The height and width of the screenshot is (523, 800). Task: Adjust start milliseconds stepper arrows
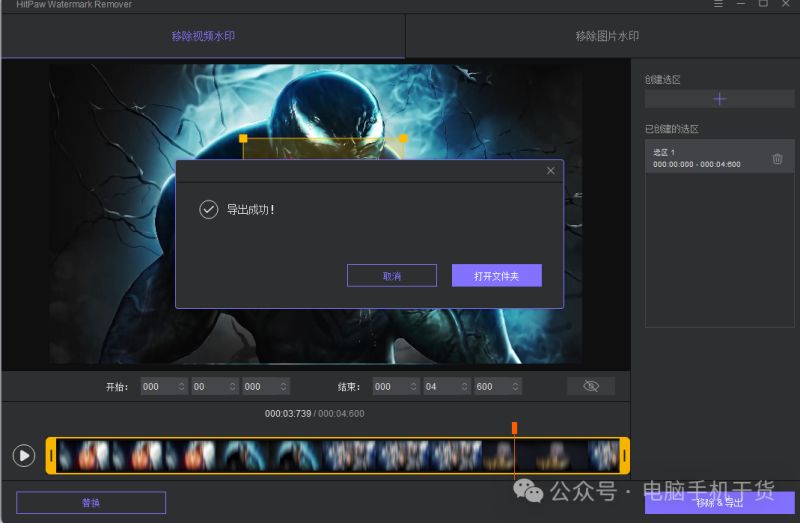tap(284, 387)
